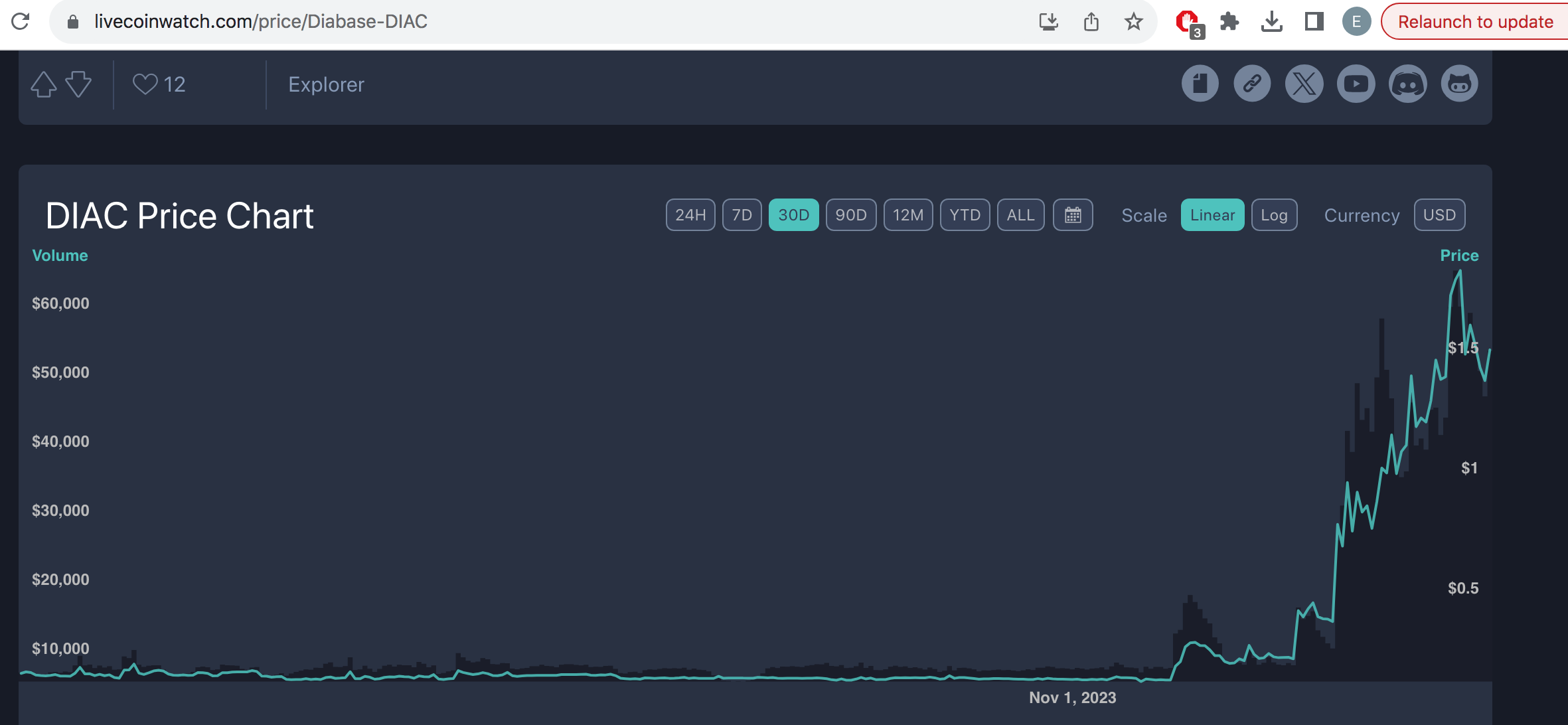This screenshot has width=1568, height=725.
Task: Open the project's GitHub repository
Action: click(x=1460, y=84)
